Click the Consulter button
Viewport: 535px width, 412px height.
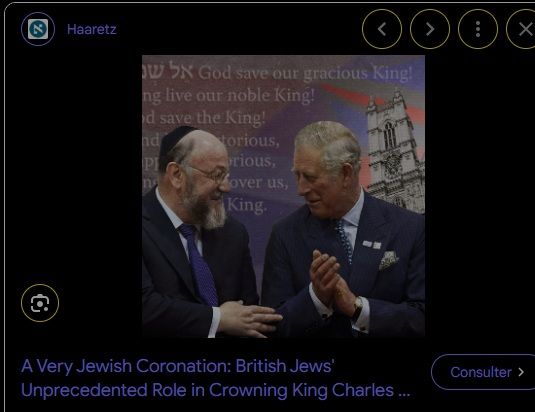(483, 372)
